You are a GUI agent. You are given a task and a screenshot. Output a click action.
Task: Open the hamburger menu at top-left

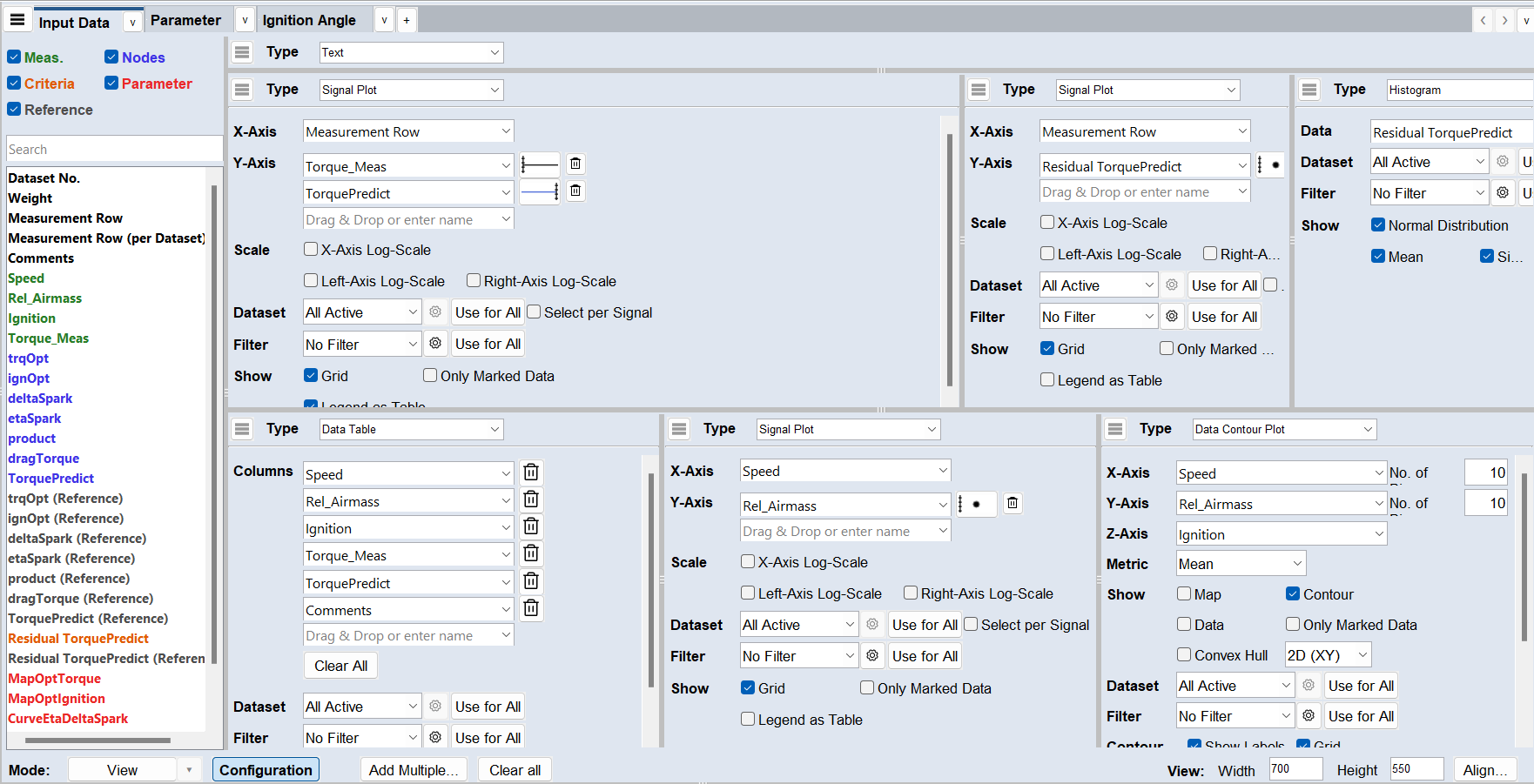click(17, 20)
